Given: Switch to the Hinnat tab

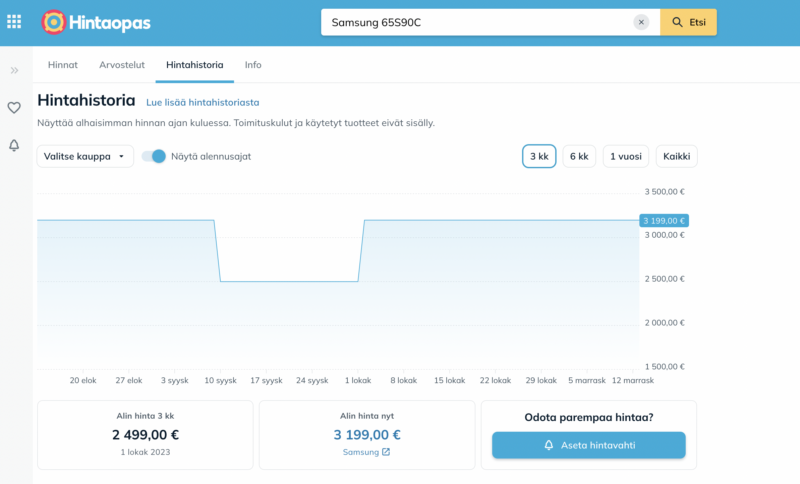Looking at the screenshot, I should coord(63,65).
